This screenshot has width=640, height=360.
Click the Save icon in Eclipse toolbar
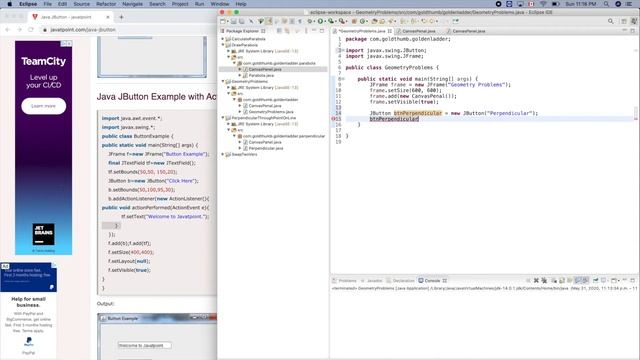point(233,21)
